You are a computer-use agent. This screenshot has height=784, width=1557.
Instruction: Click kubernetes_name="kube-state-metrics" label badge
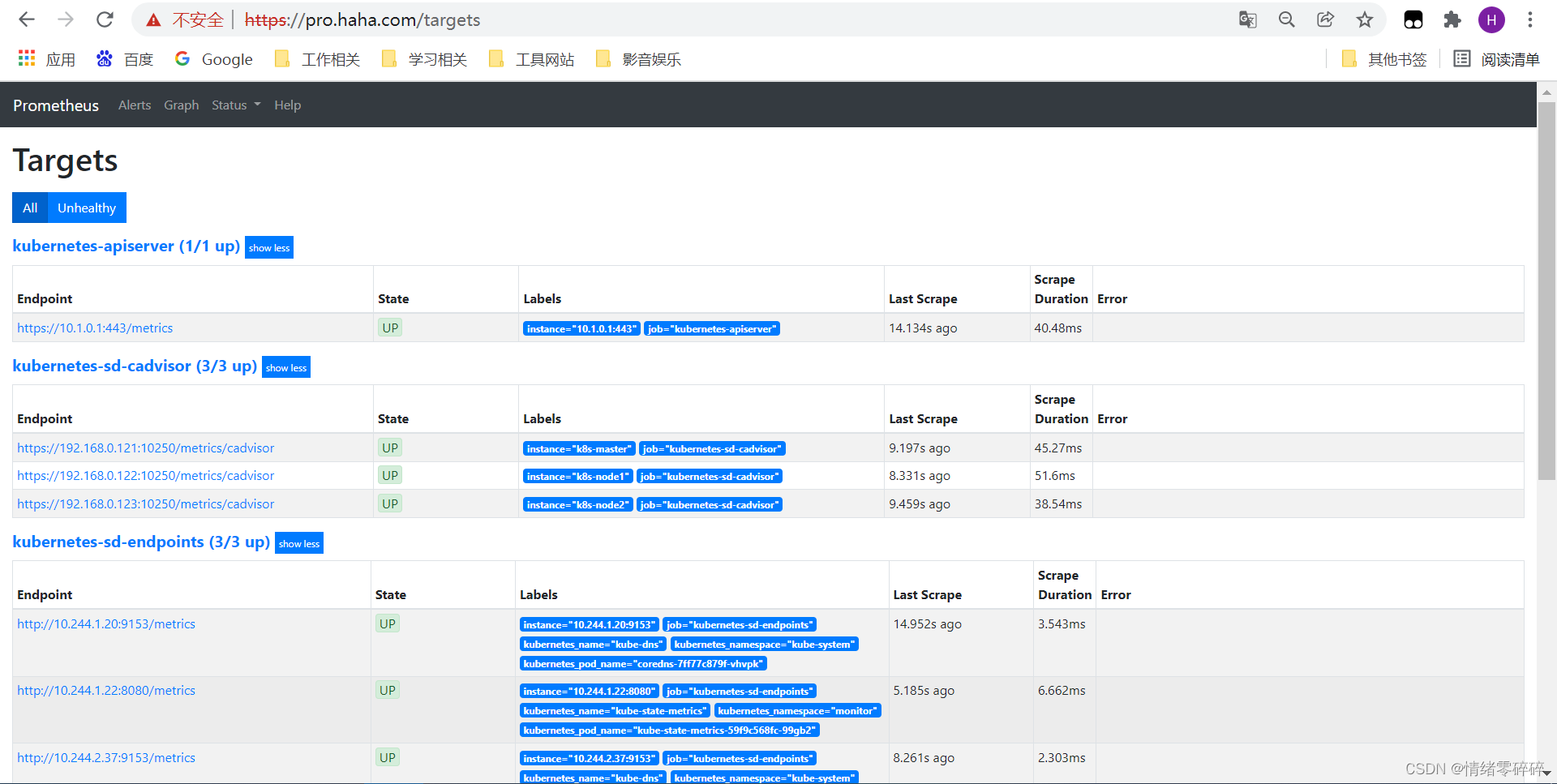615,711
